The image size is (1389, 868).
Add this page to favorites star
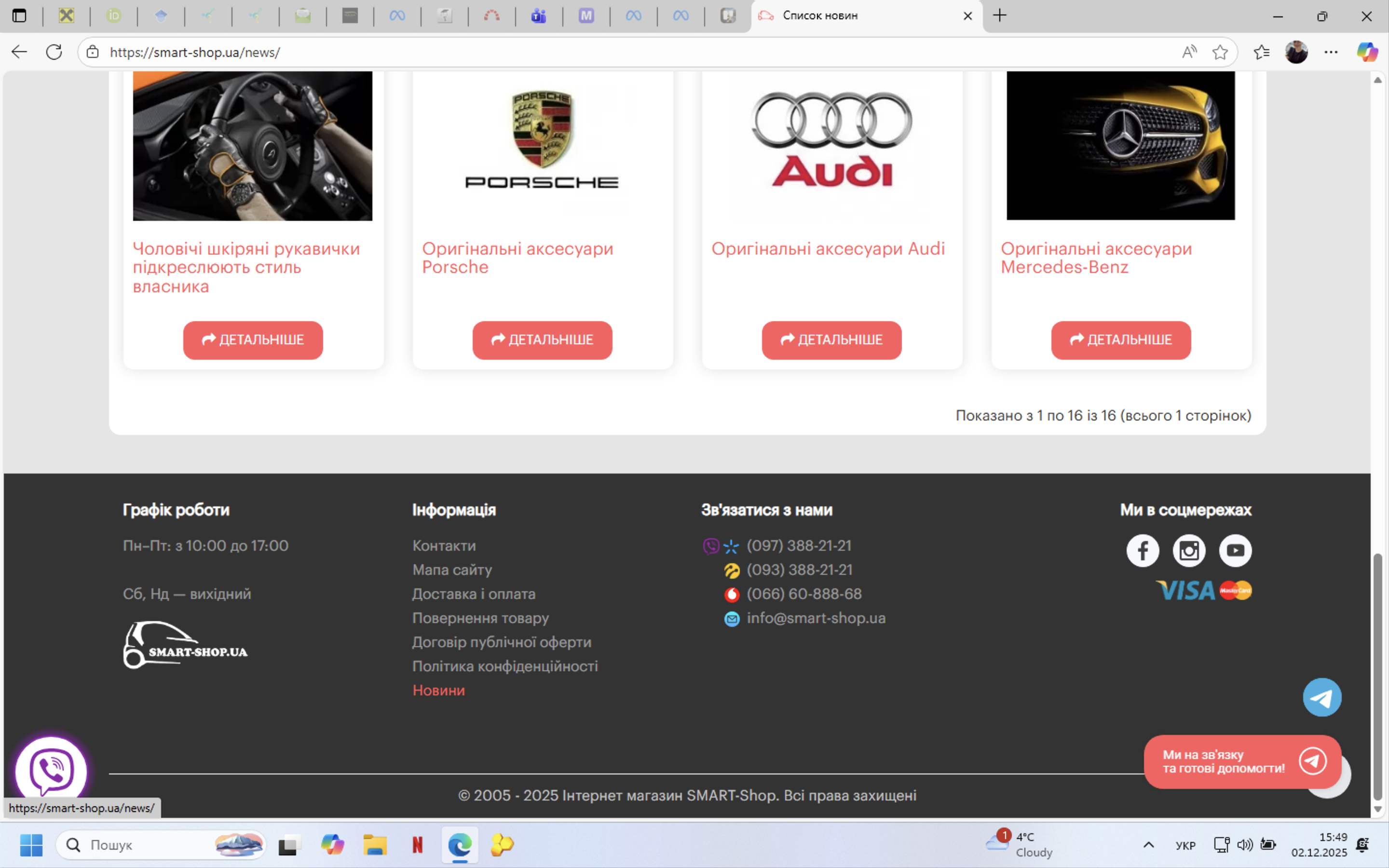coord(1220,52)
